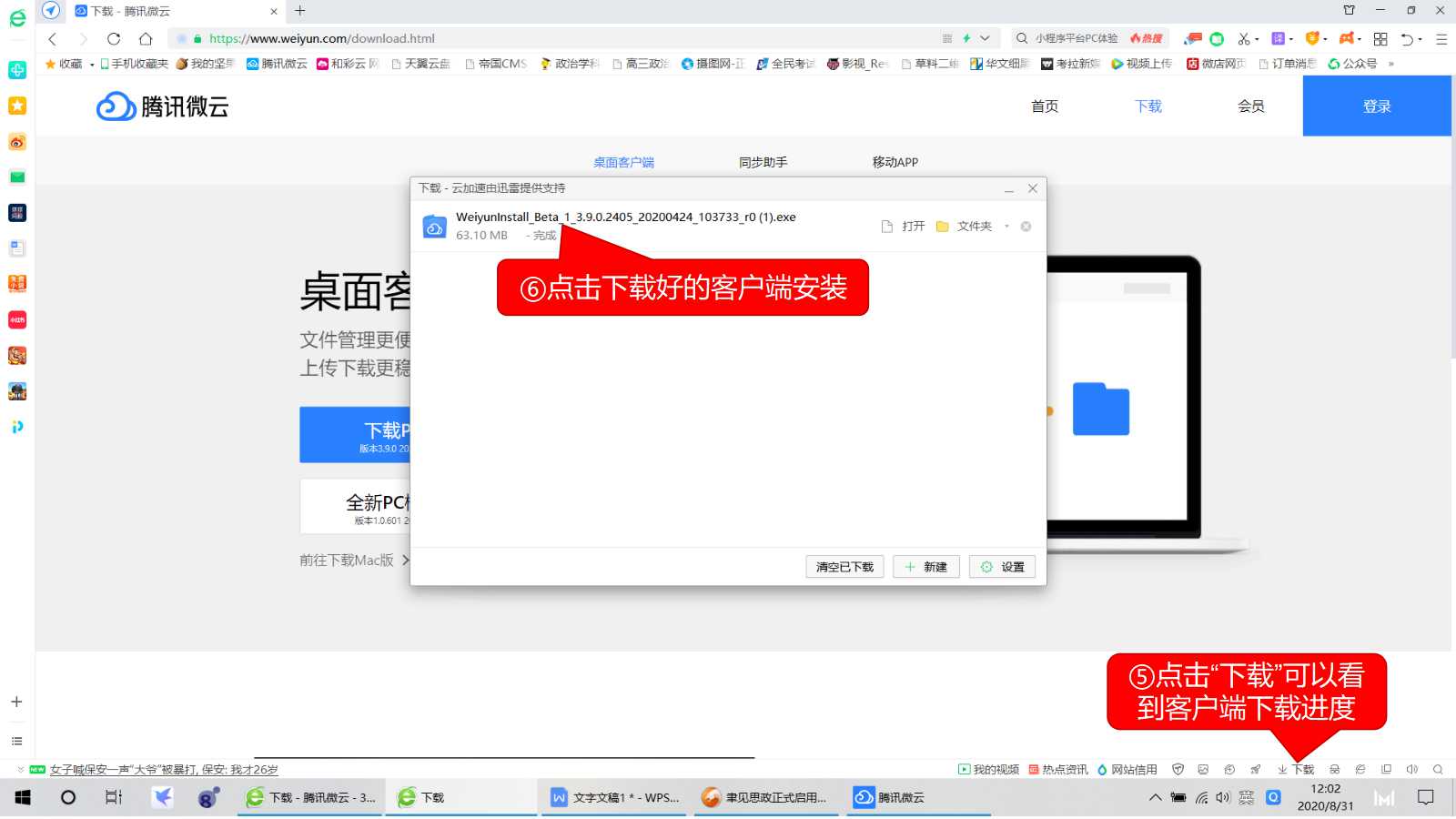Minimize the download manager dialog
Screen dimensions: 1456x819
(1008, 189)
